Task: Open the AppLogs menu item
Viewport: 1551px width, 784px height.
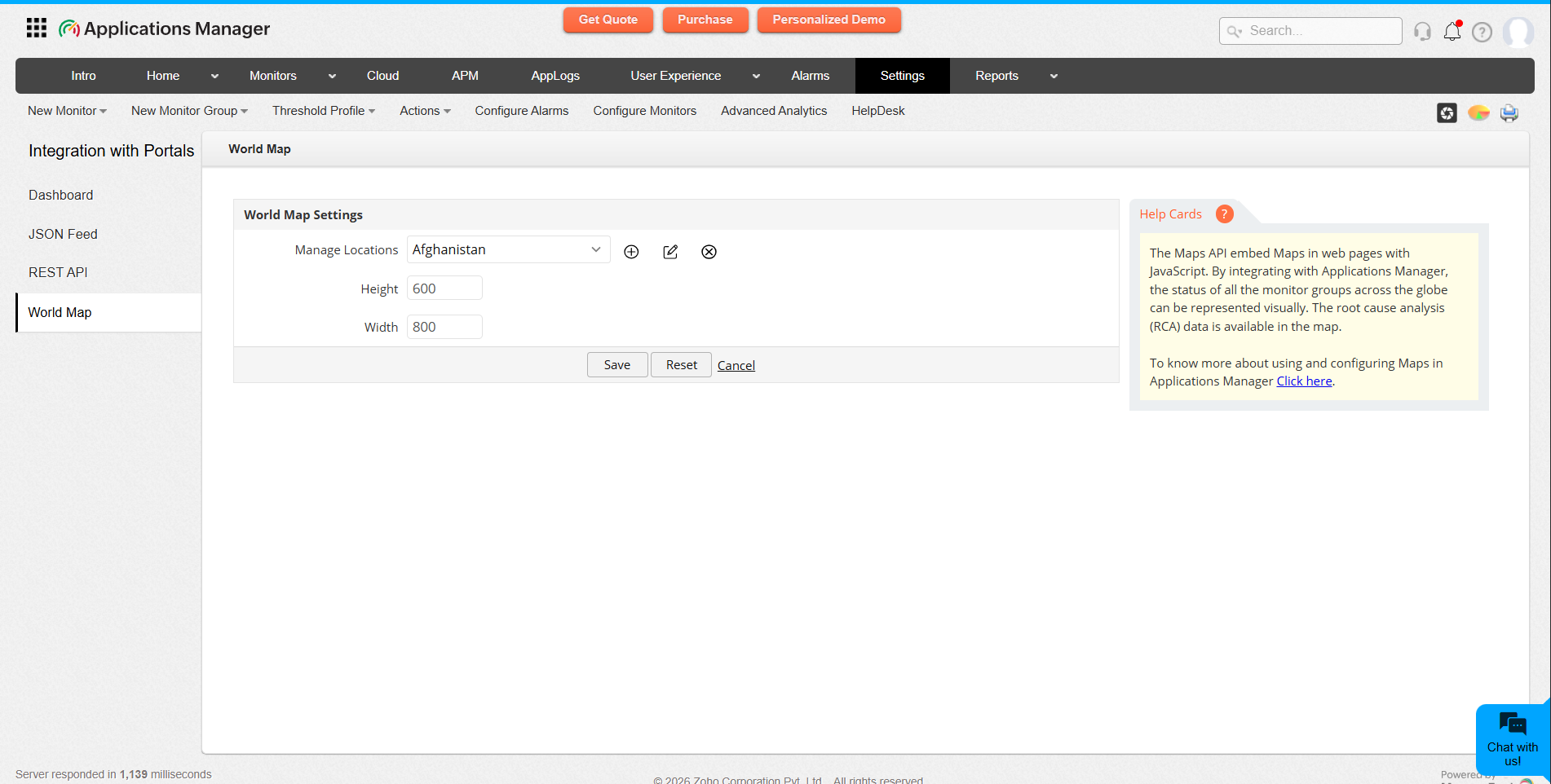Action: pos(555,75)
